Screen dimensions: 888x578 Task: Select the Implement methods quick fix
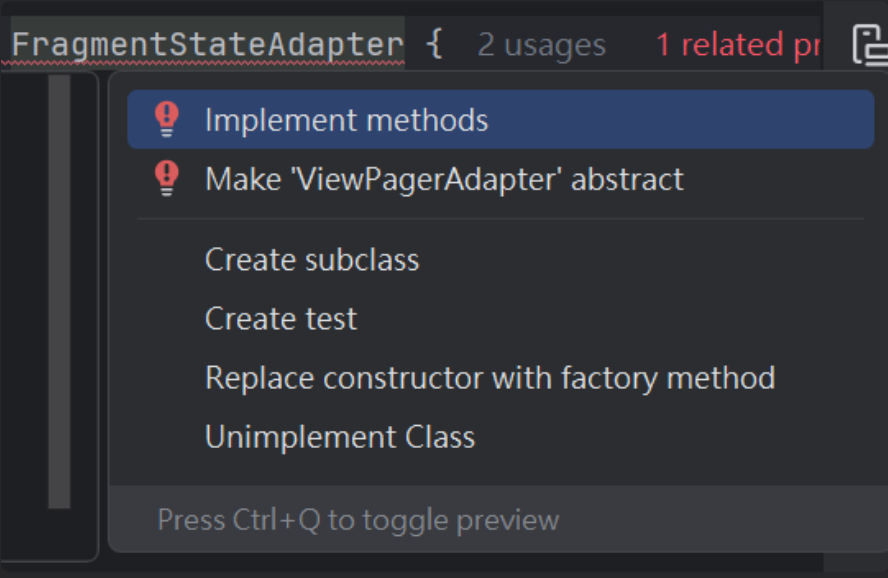[501, 119]
